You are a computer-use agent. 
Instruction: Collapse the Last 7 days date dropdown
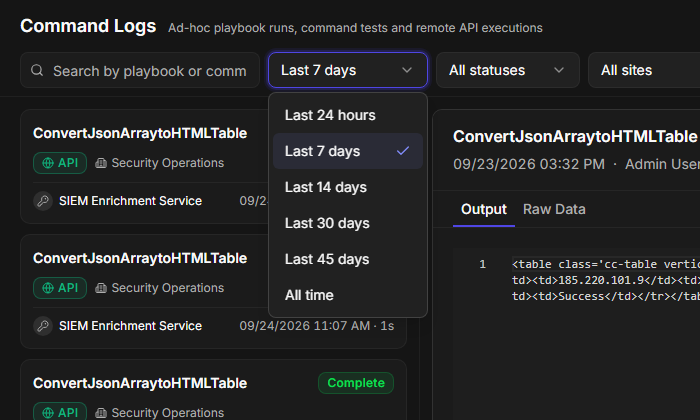(x=348, y=70)
